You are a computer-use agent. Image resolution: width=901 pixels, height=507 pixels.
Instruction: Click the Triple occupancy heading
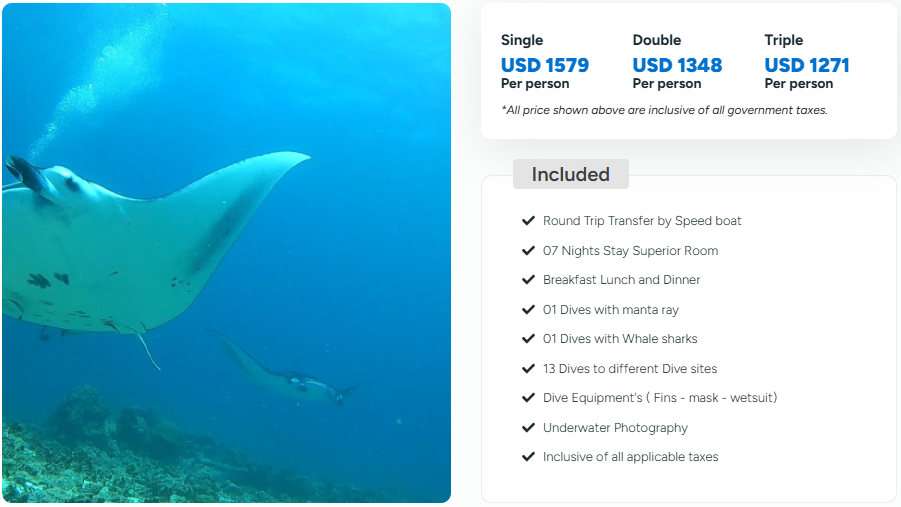[784, 40]
